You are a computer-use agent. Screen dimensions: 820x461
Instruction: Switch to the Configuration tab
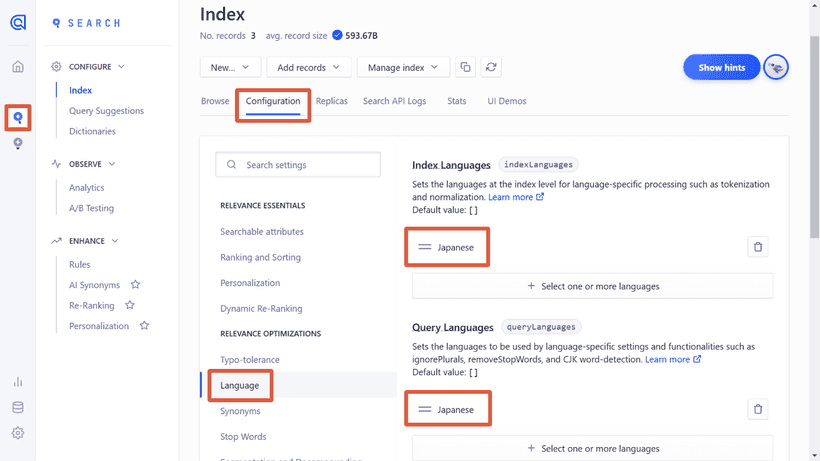click(273, 101)
